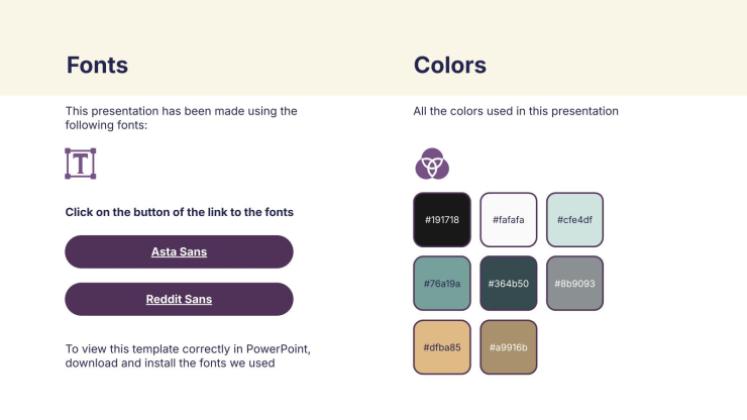The width and height of the screenshot is (747, 420).
Task: Pick the golden #dfba85 color swatch
Action: click(441, 347)
